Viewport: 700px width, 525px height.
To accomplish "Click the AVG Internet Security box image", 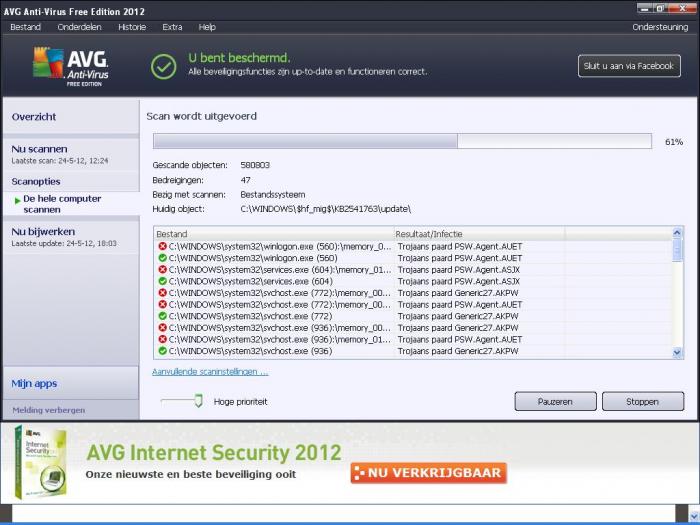I will (40, 462).
